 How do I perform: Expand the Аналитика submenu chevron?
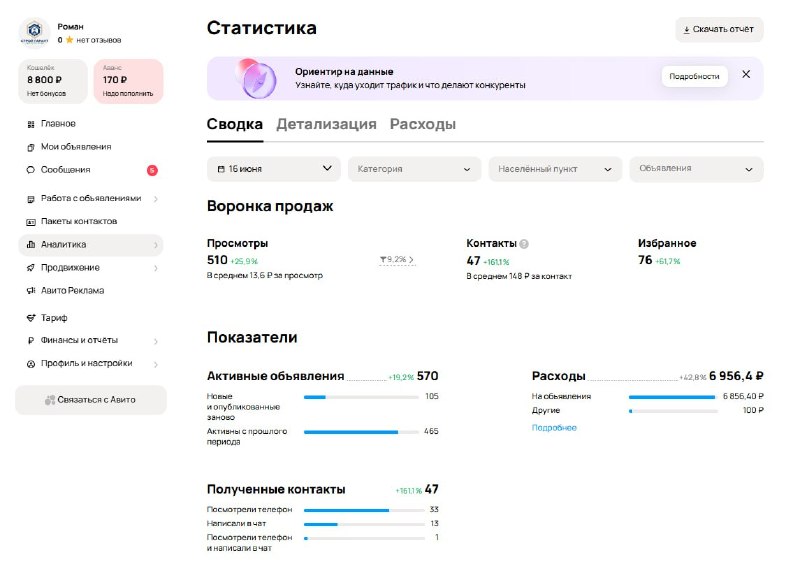click(x=156, y=245)
